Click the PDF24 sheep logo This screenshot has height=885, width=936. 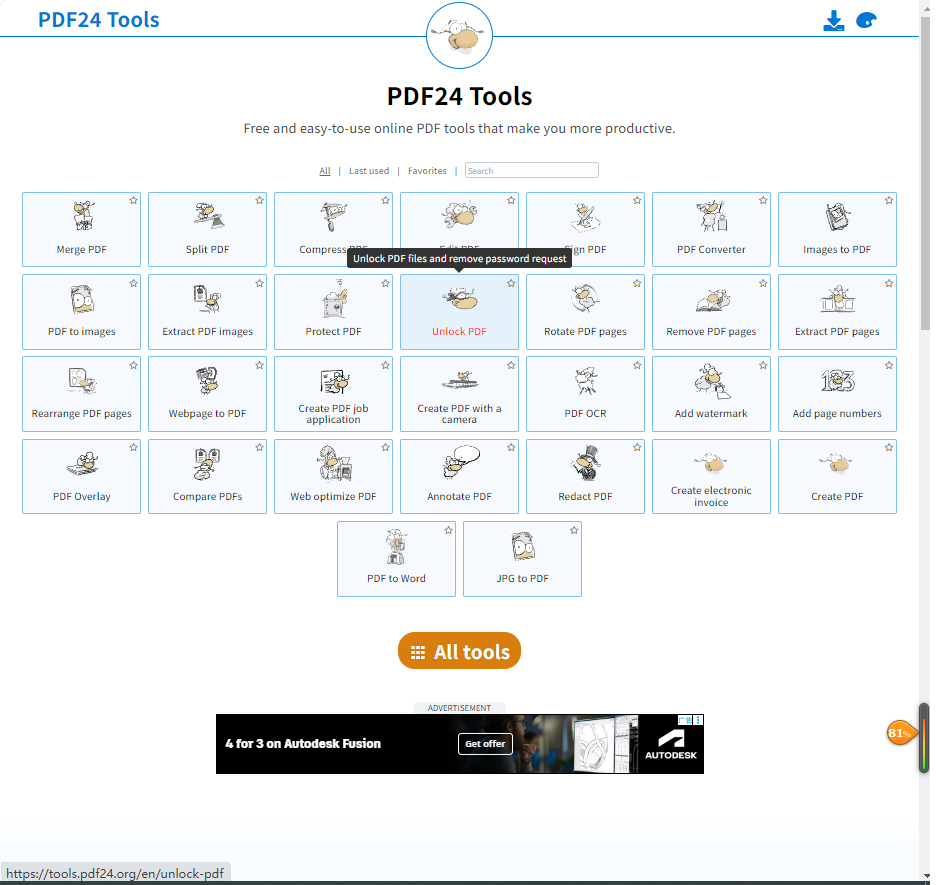[459, 36]
